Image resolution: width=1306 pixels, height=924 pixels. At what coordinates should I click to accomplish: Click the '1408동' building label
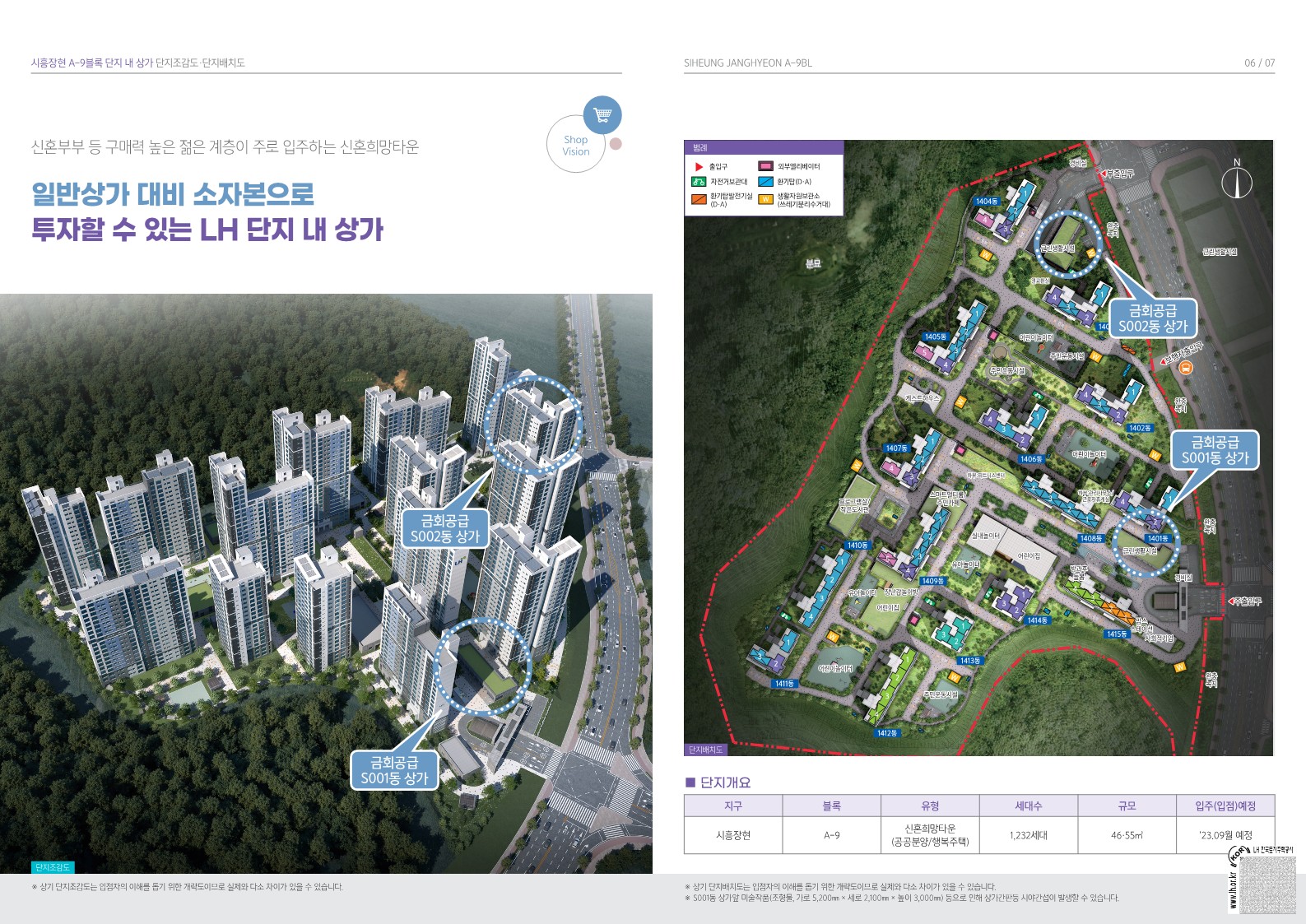(1091, 538)
